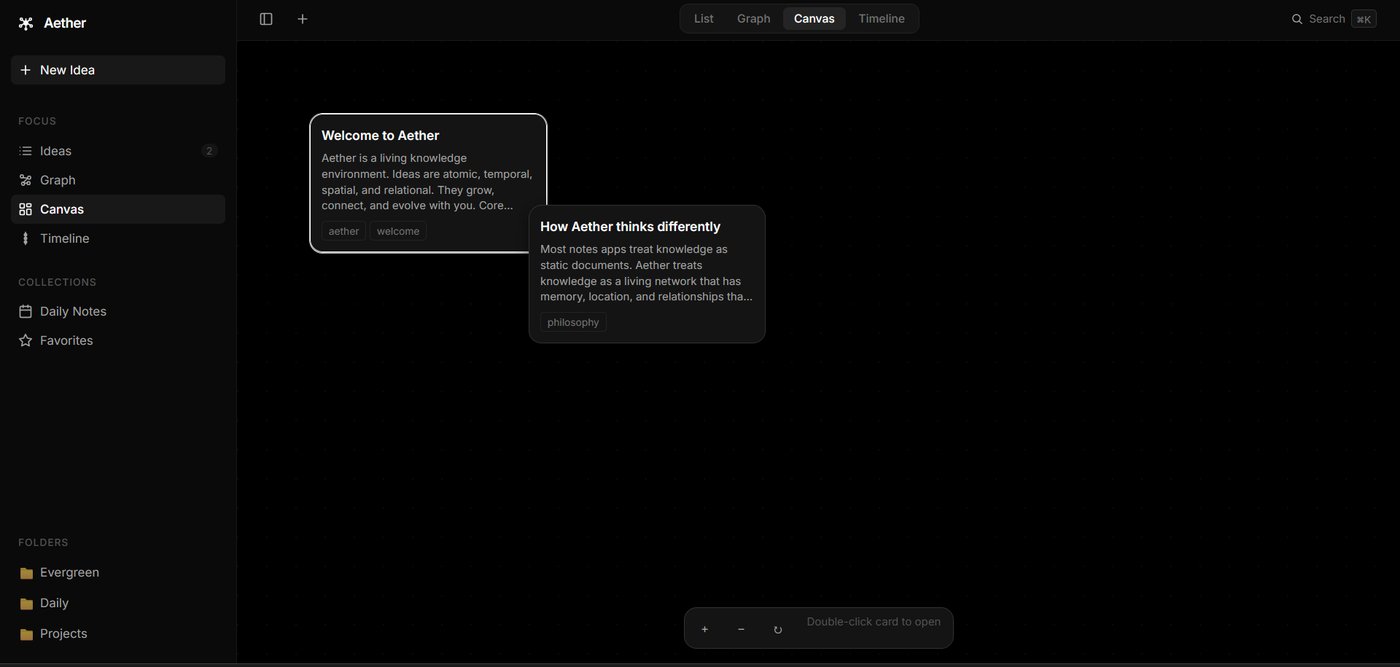Screen dimensions: 1400x667
Task: Click the search magnifier icon
Action: (1297, 19)
